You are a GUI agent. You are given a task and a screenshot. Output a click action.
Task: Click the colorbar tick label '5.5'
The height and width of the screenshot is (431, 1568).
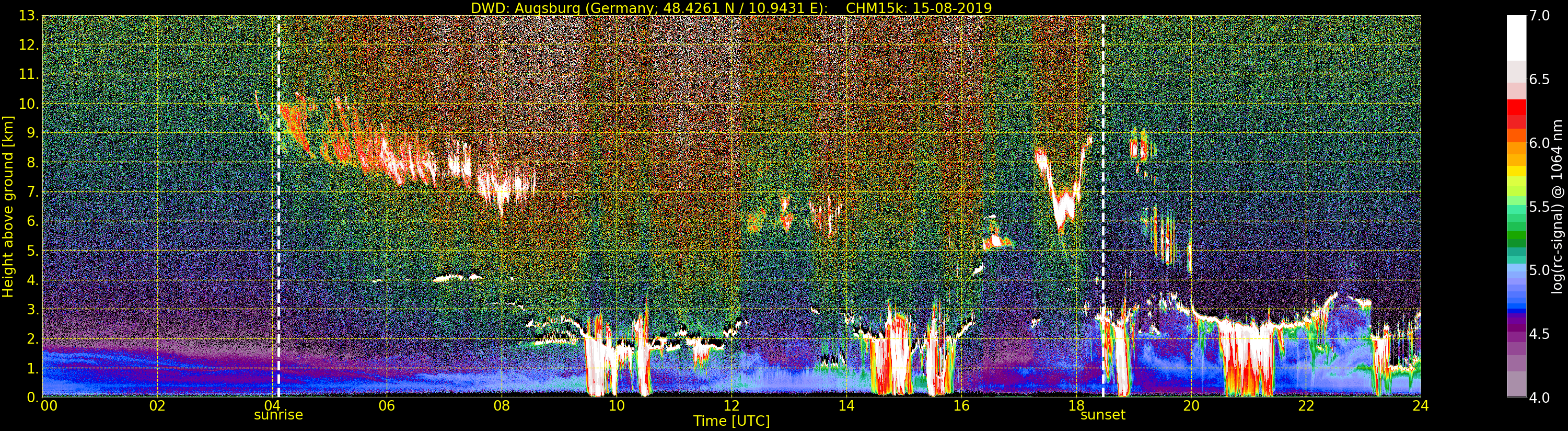click(1539, 207)
